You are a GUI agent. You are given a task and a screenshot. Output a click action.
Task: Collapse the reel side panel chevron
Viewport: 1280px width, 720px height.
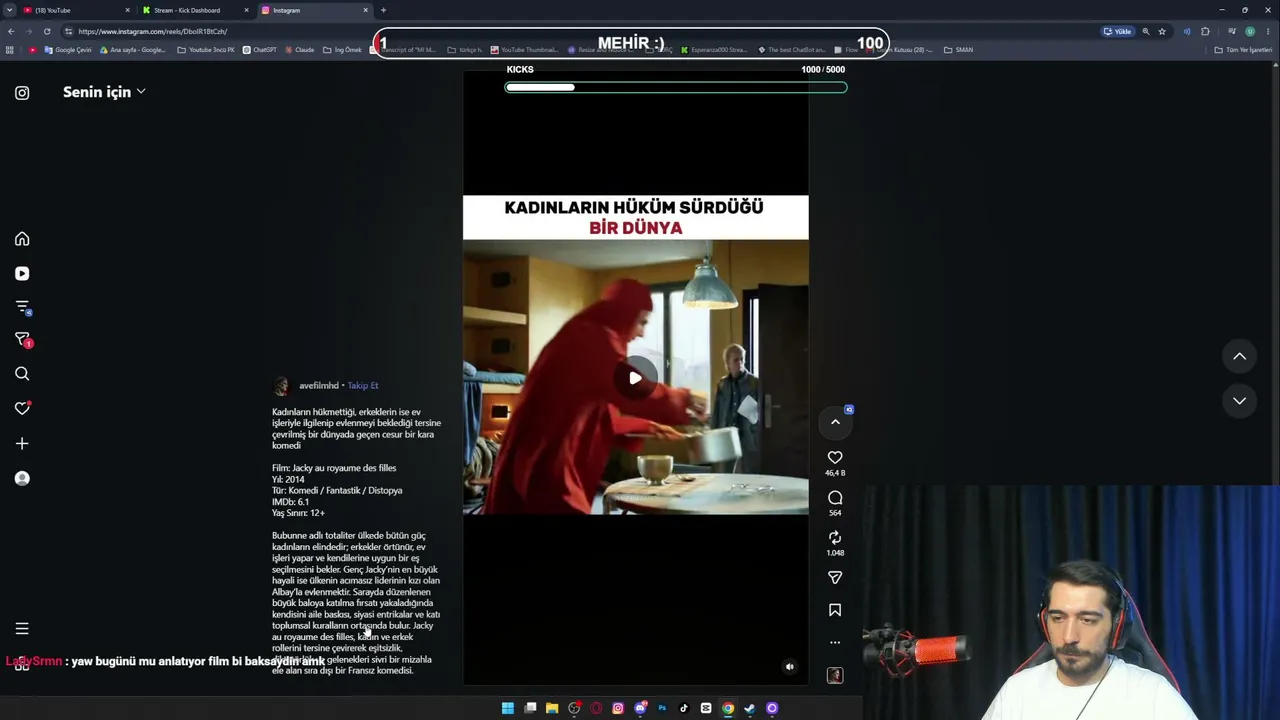(835, 422)
